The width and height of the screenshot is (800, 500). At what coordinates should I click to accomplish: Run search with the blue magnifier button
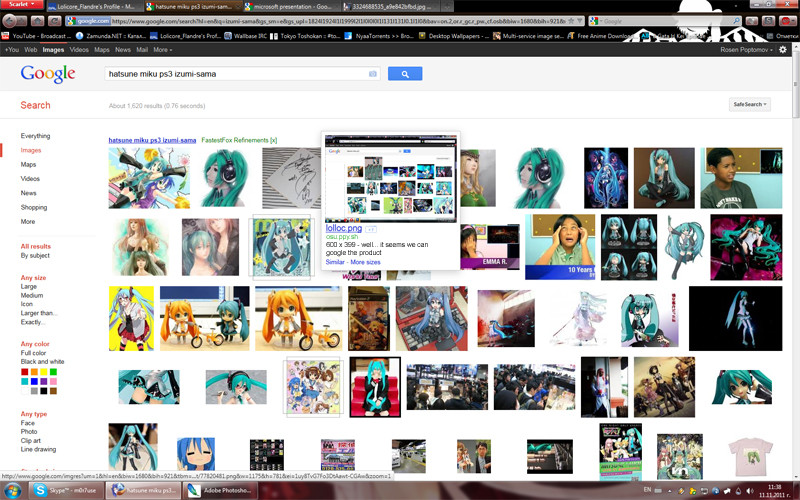(x=405, y=74)
